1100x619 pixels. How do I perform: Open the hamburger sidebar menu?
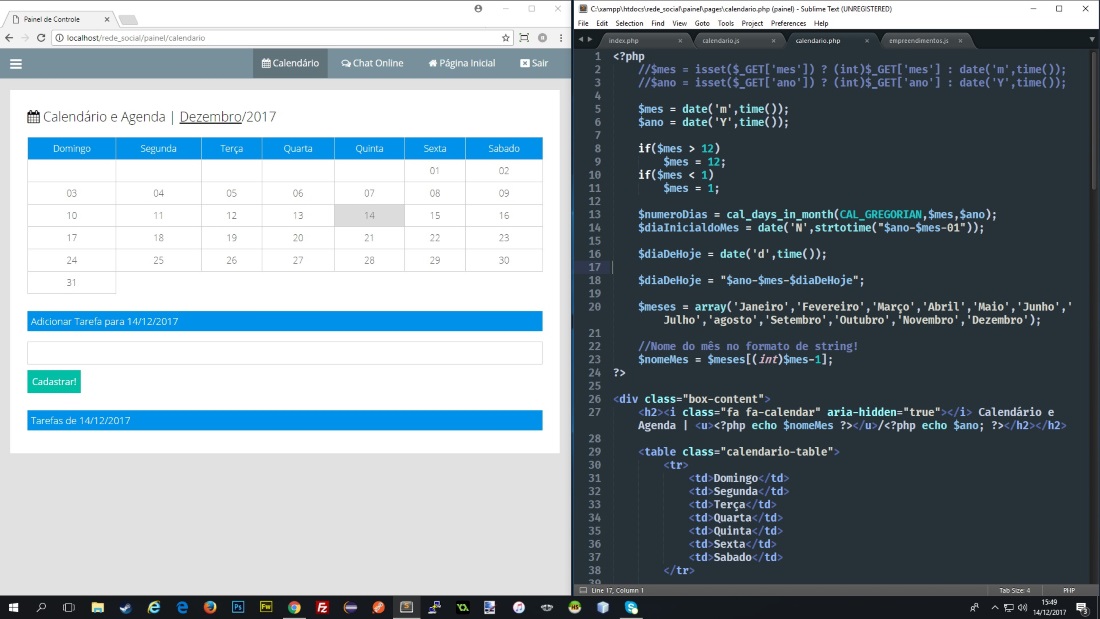tap(15, 63)
